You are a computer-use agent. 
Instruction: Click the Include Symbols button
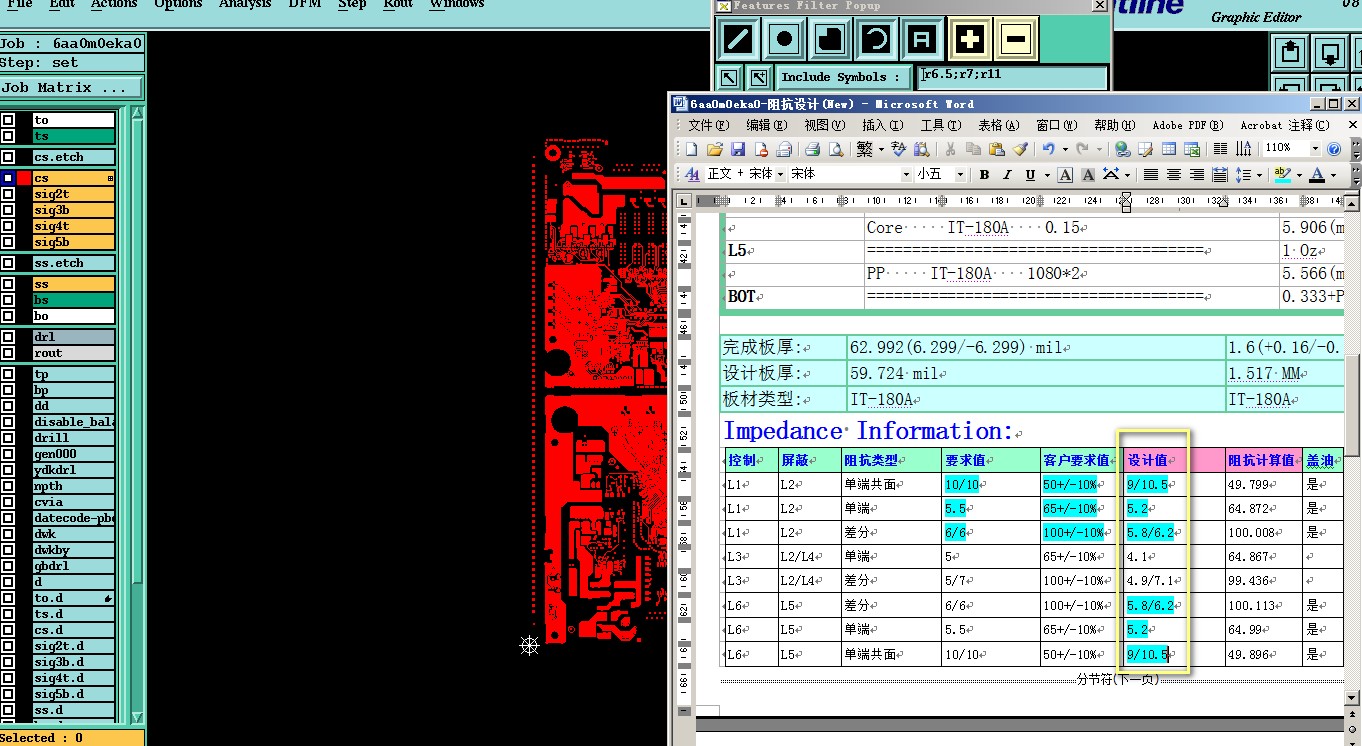(842, 77)
